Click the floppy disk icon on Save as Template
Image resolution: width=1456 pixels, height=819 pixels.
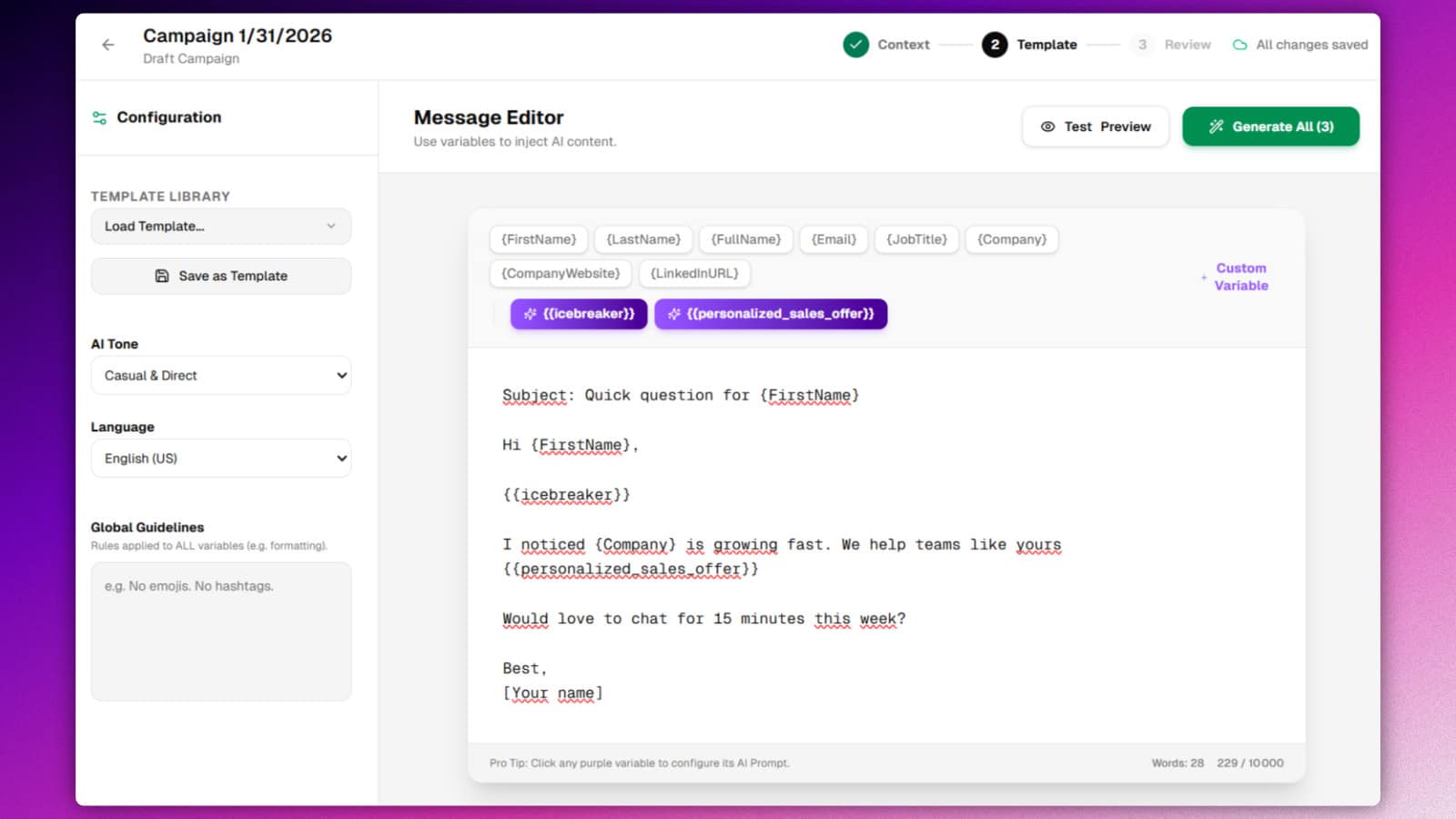tap(161, 276)
